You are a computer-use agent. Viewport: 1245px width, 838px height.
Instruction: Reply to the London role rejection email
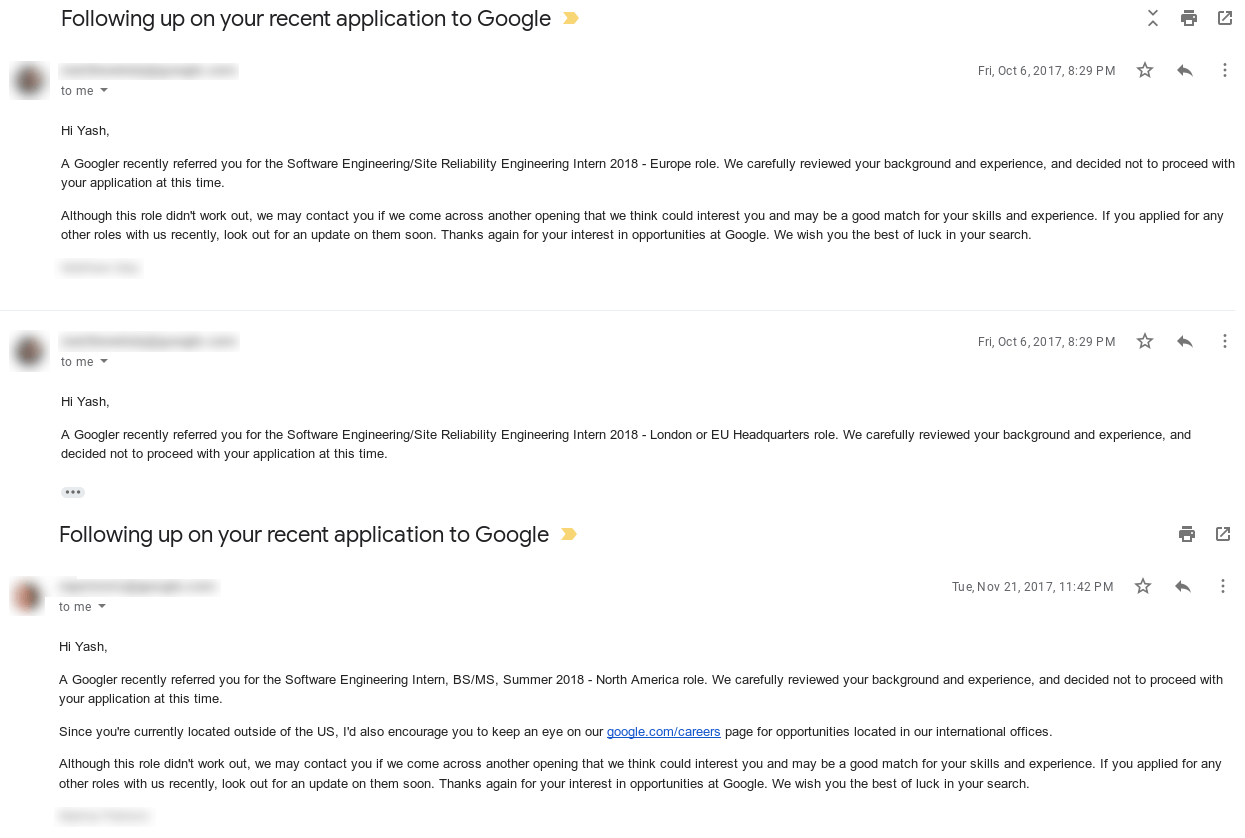(x=1185, y=341)
